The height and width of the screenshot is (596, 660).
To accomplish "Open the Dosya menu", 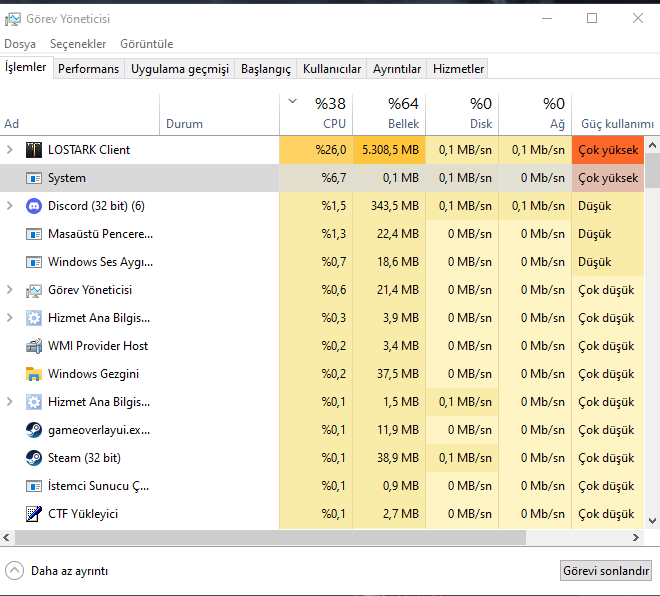I will pos(20,44).
